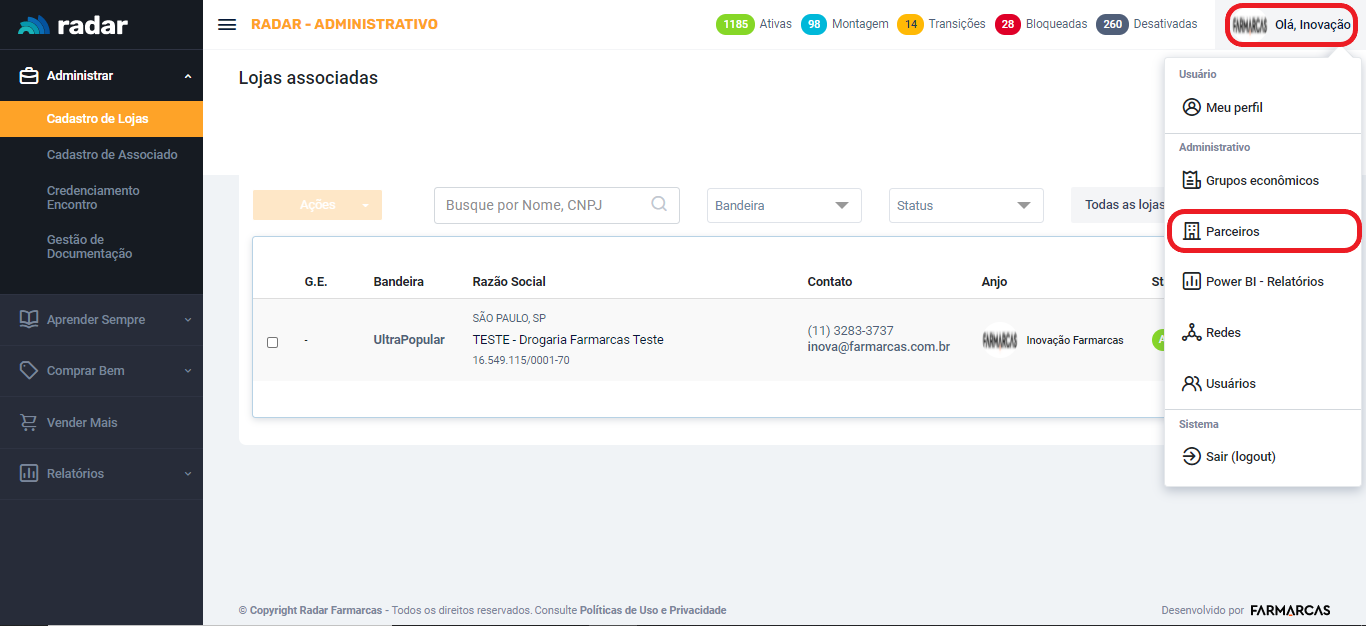Open the Bandeira dropdown filter
Viewport: 1366px width, 626px height.
coord(784,206)
